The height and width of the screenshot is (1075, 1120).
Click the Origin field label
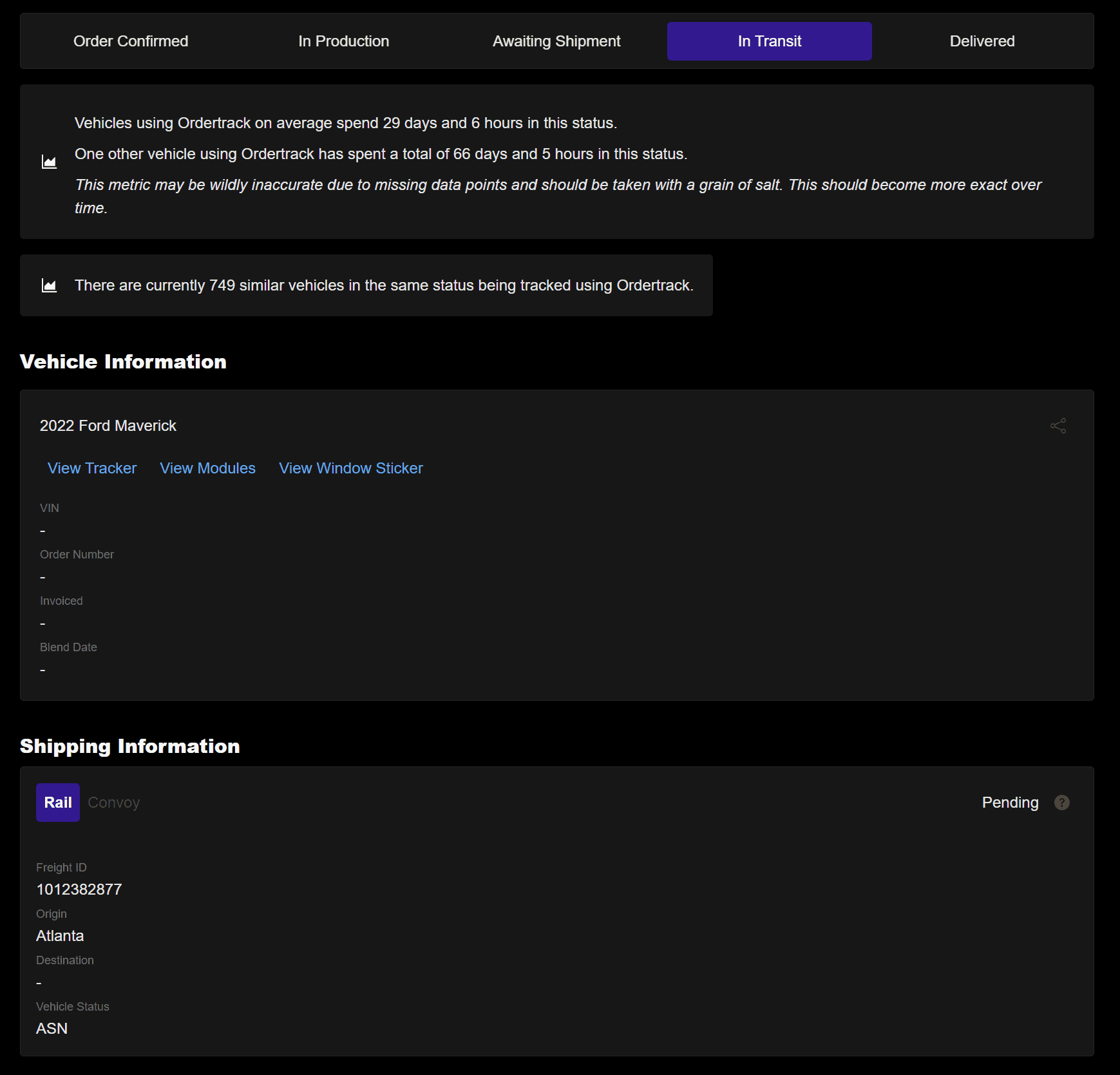point(52,914)
